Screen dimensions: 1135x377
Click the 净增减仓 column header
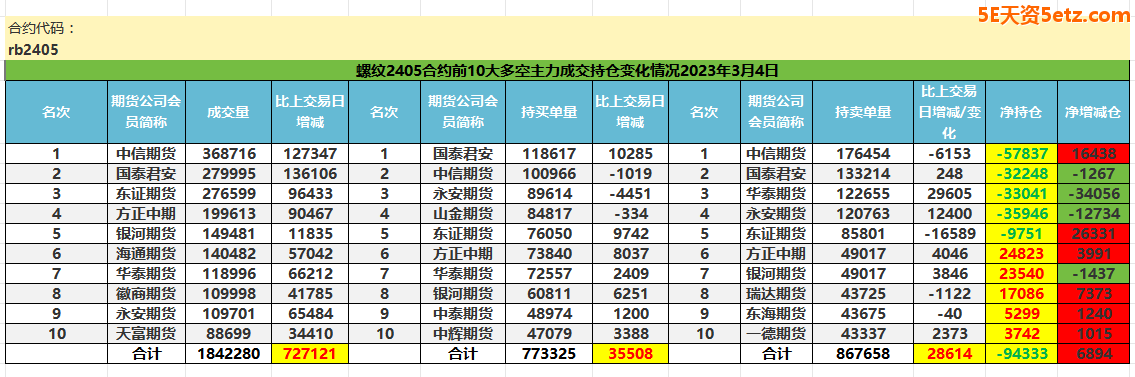(x=1092, y=112)
